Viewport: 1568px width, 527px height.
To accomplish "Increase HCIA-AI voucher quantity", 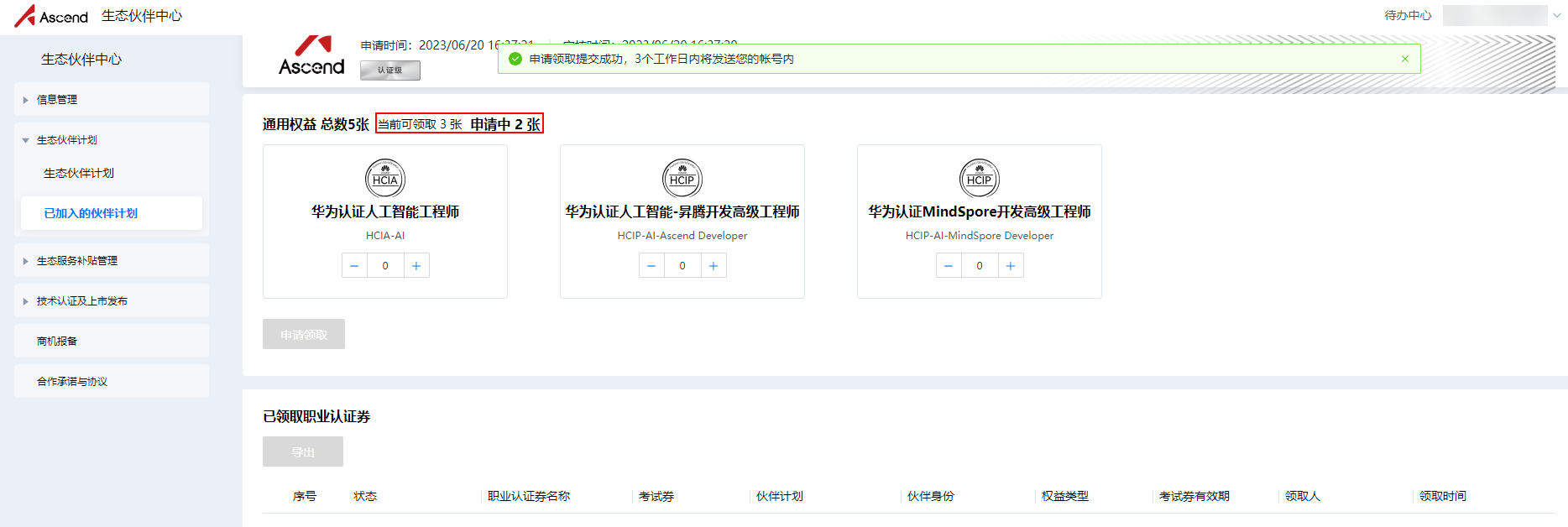I will (x=416, y=266).
